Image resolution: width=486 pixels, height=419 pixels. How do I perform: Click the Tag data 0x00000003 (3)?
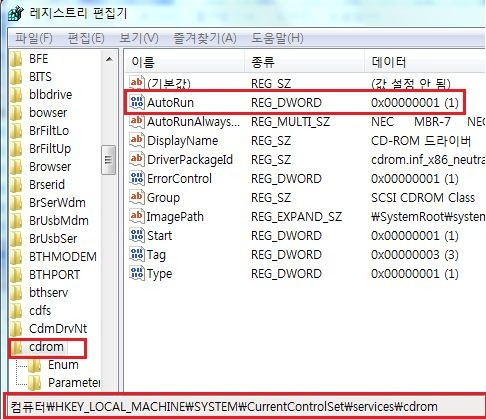click(415, 255)
